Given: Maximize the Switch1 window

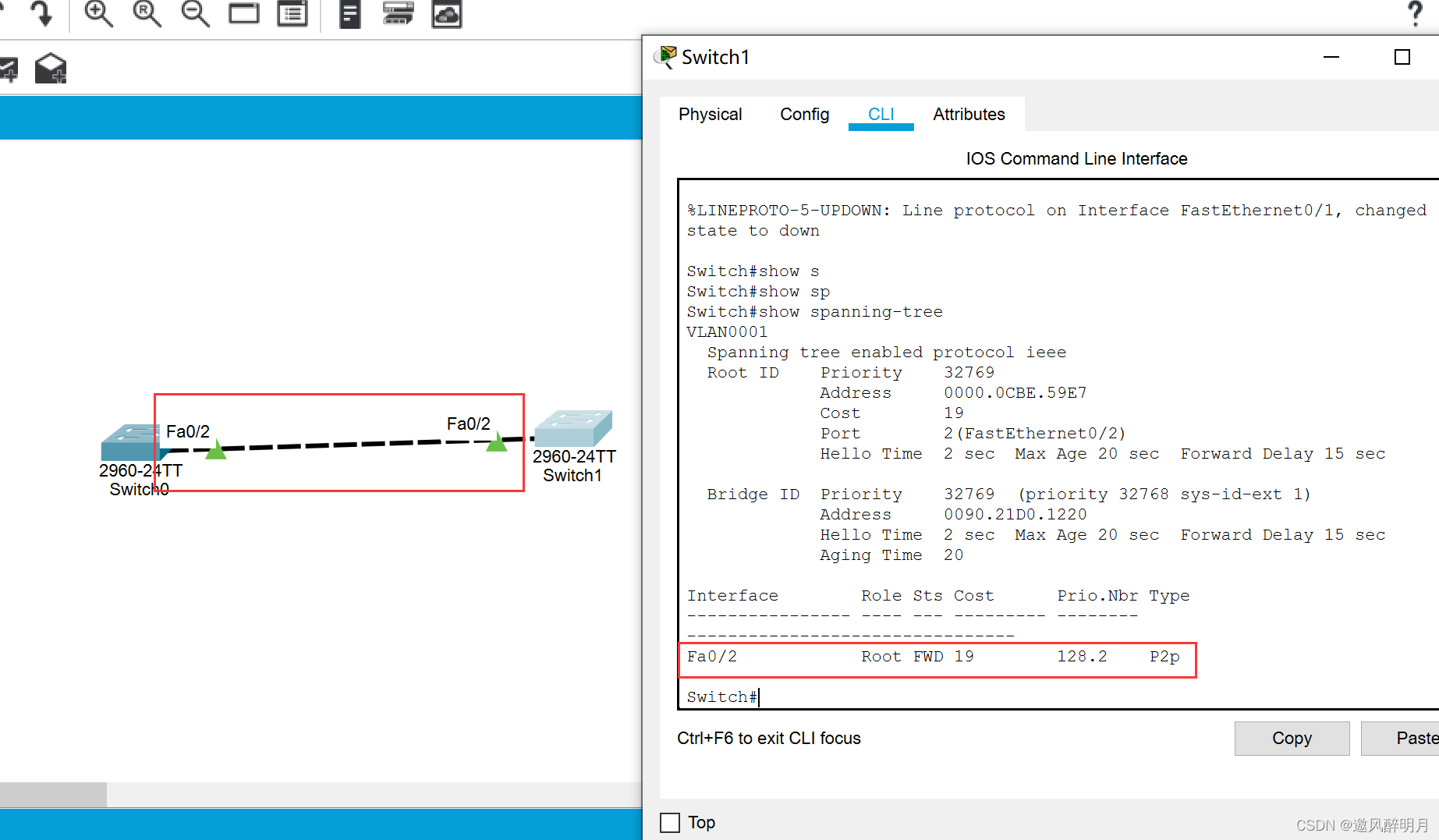Looking at the screenshot, I should (1402, 57).
